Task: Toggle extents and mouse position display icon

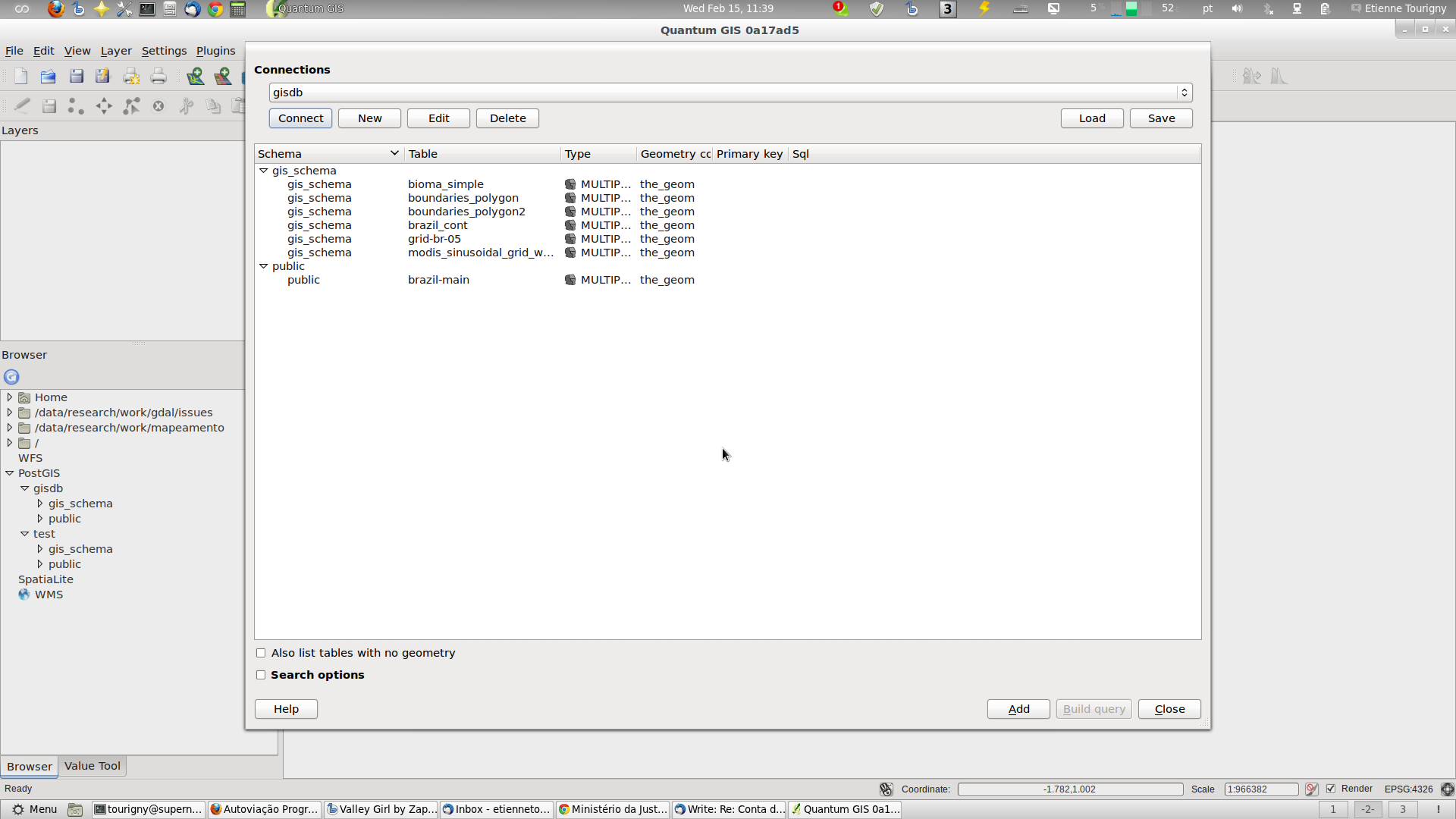Action: tap(886, 789)
